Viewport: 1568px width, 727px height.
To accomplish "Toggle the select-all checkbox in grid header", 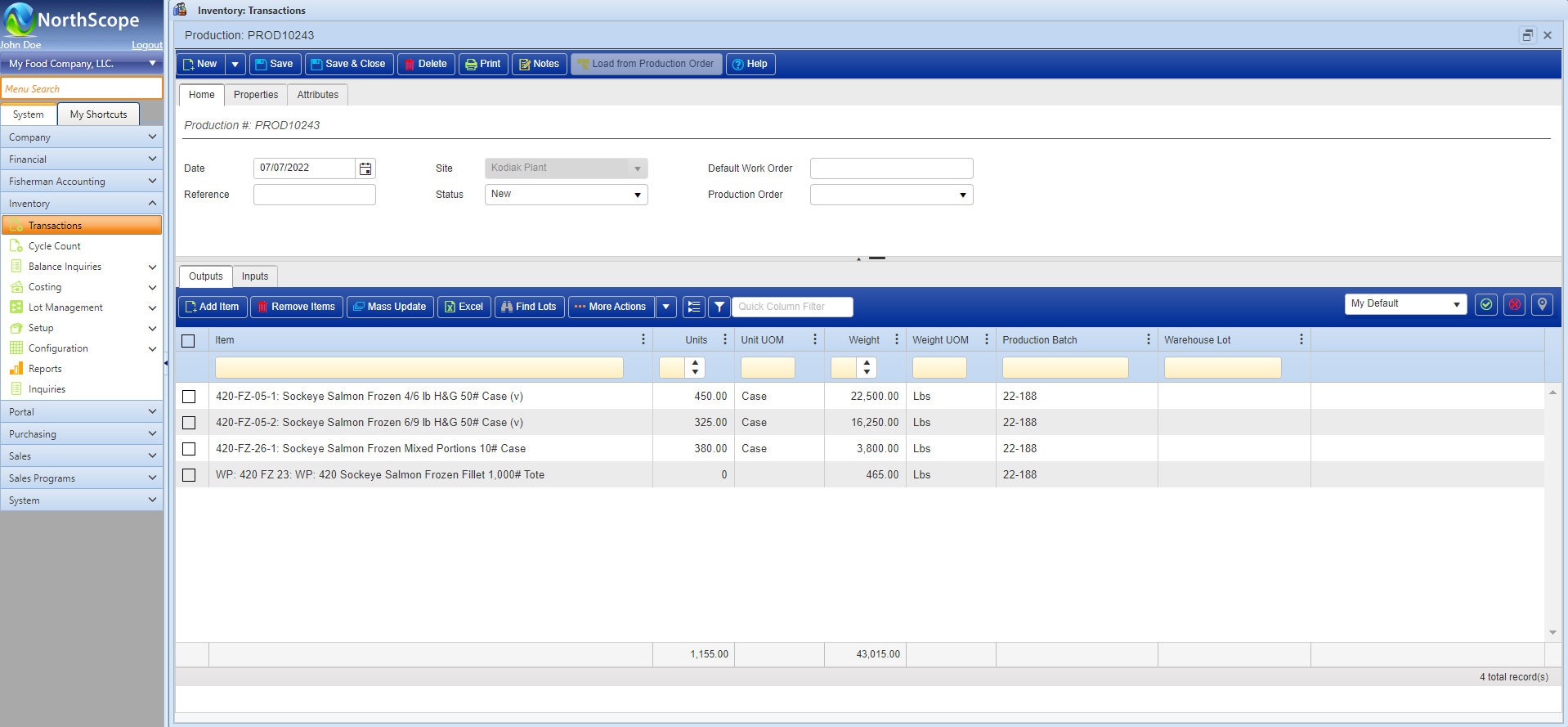I will coord(188,341).
